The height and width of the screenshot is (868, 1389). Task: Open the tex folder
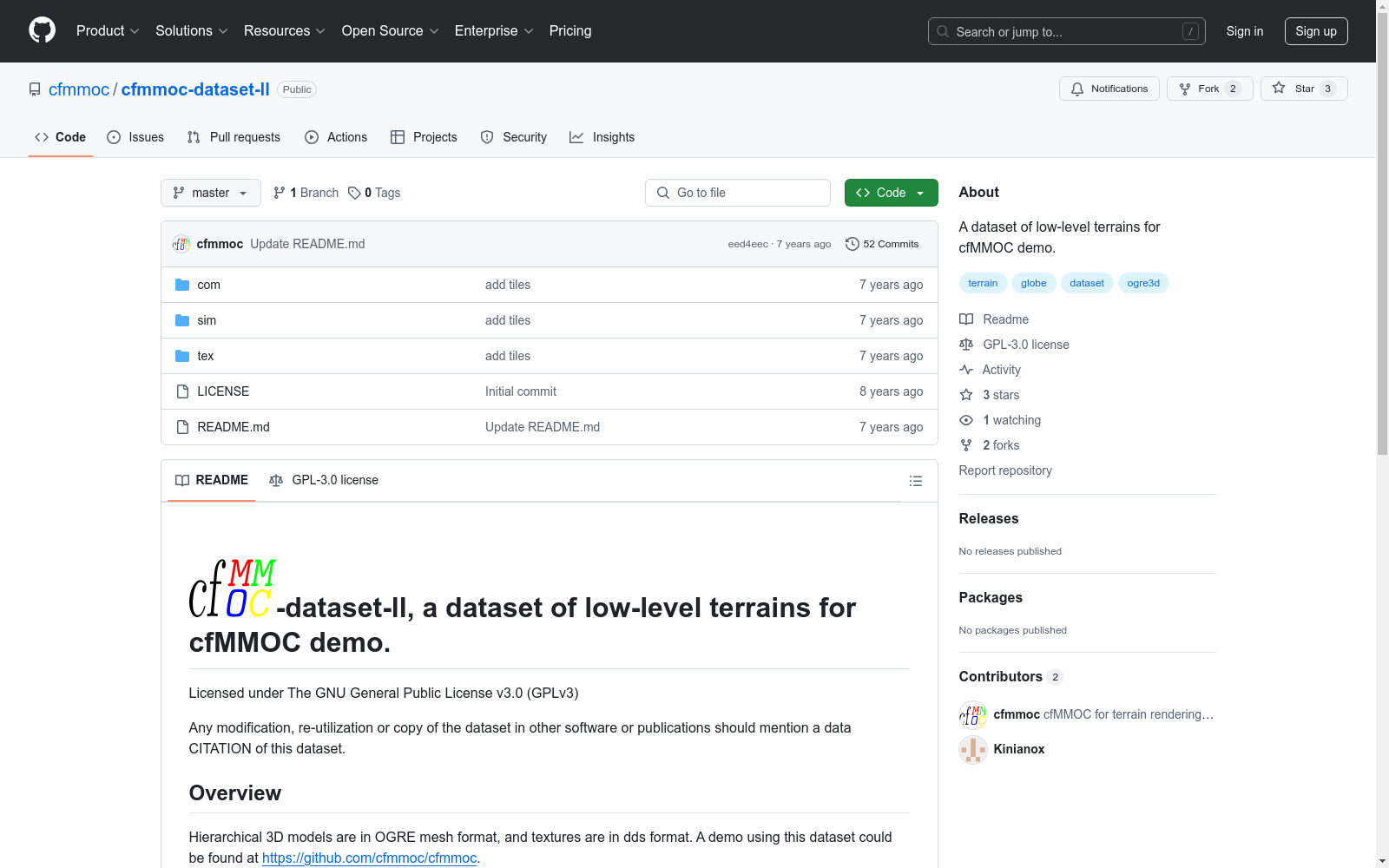click(x=206, y=356)
